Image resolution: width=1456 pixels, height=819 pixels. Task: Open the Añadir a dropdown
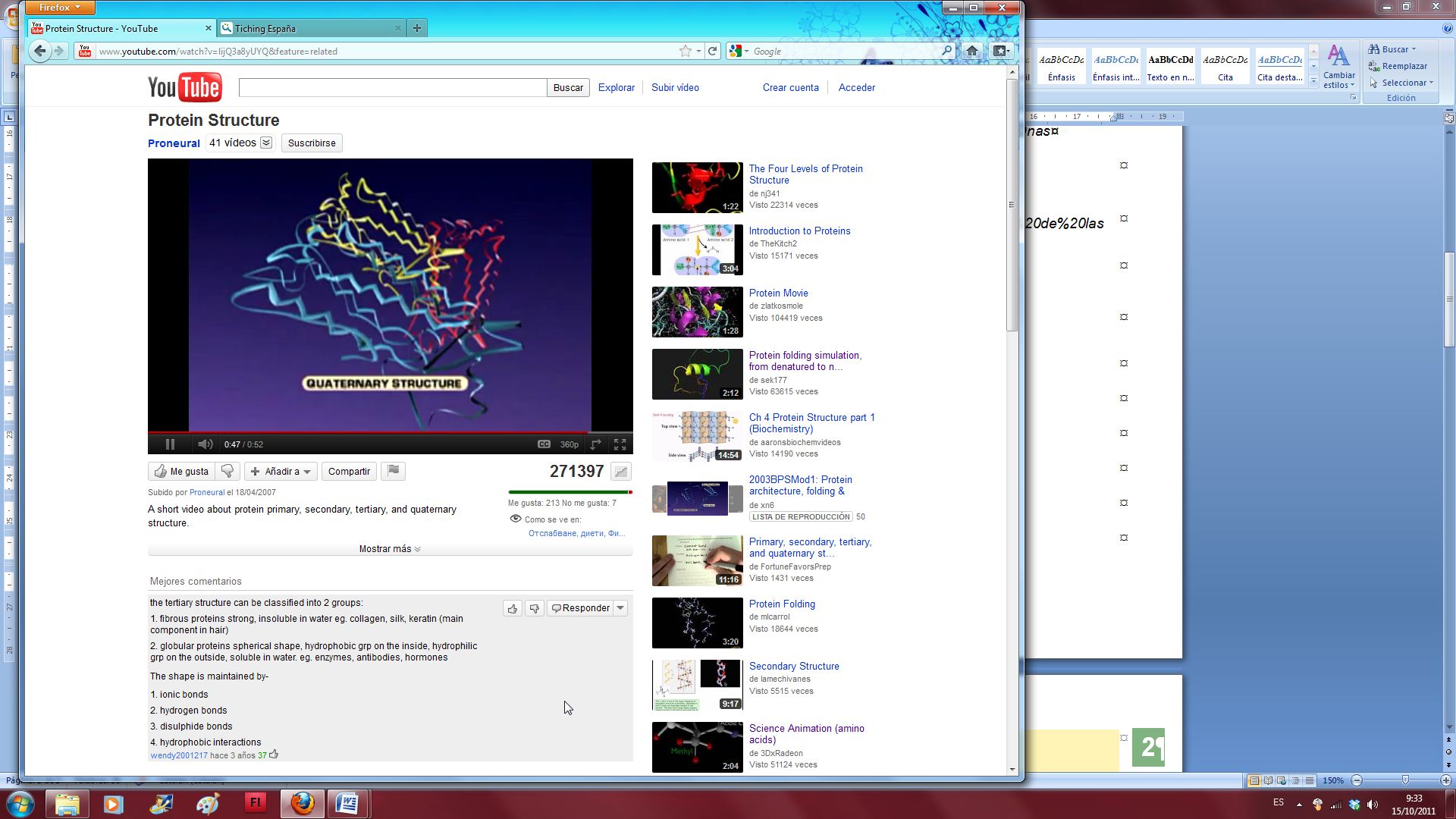[x=281, y=472]
